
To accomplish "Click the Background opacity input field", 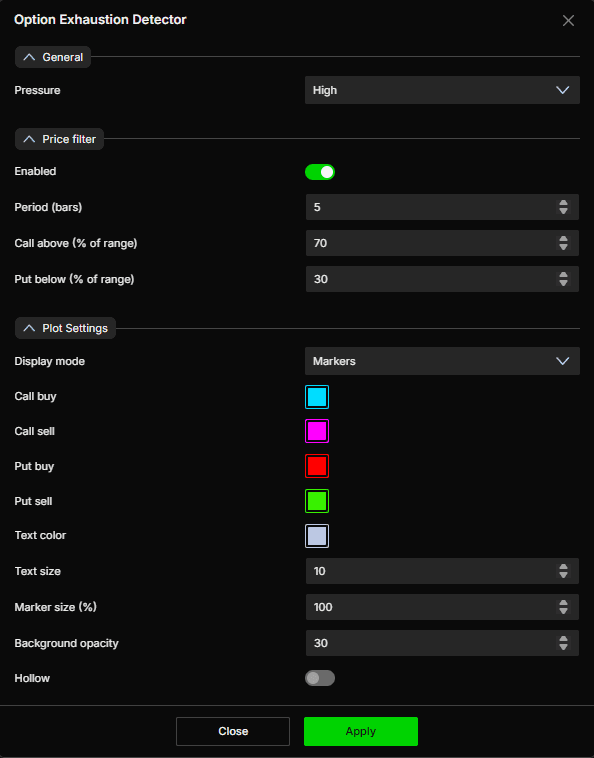I will [442, 643].
